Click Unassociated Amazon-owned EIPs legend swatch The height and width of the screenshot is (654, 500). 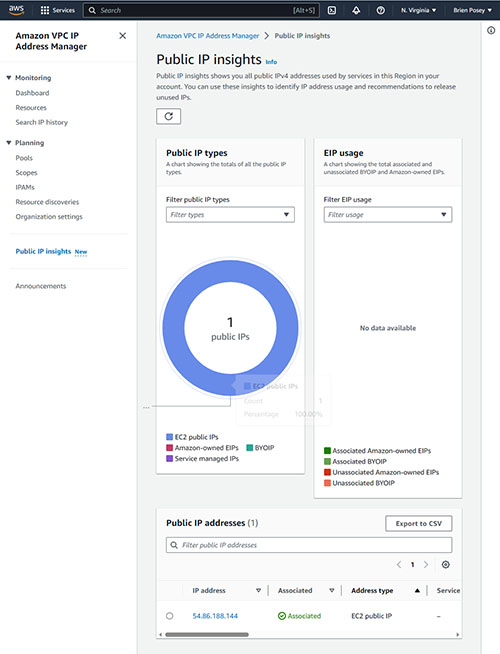(x=327, y=472)
